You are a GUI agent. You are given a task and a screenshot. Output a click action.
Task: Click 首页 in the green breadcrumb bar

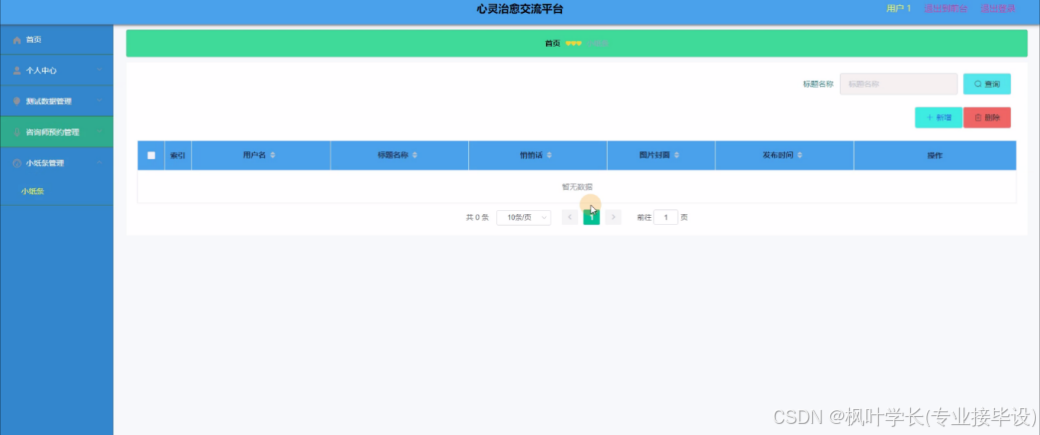coord(552,44)
